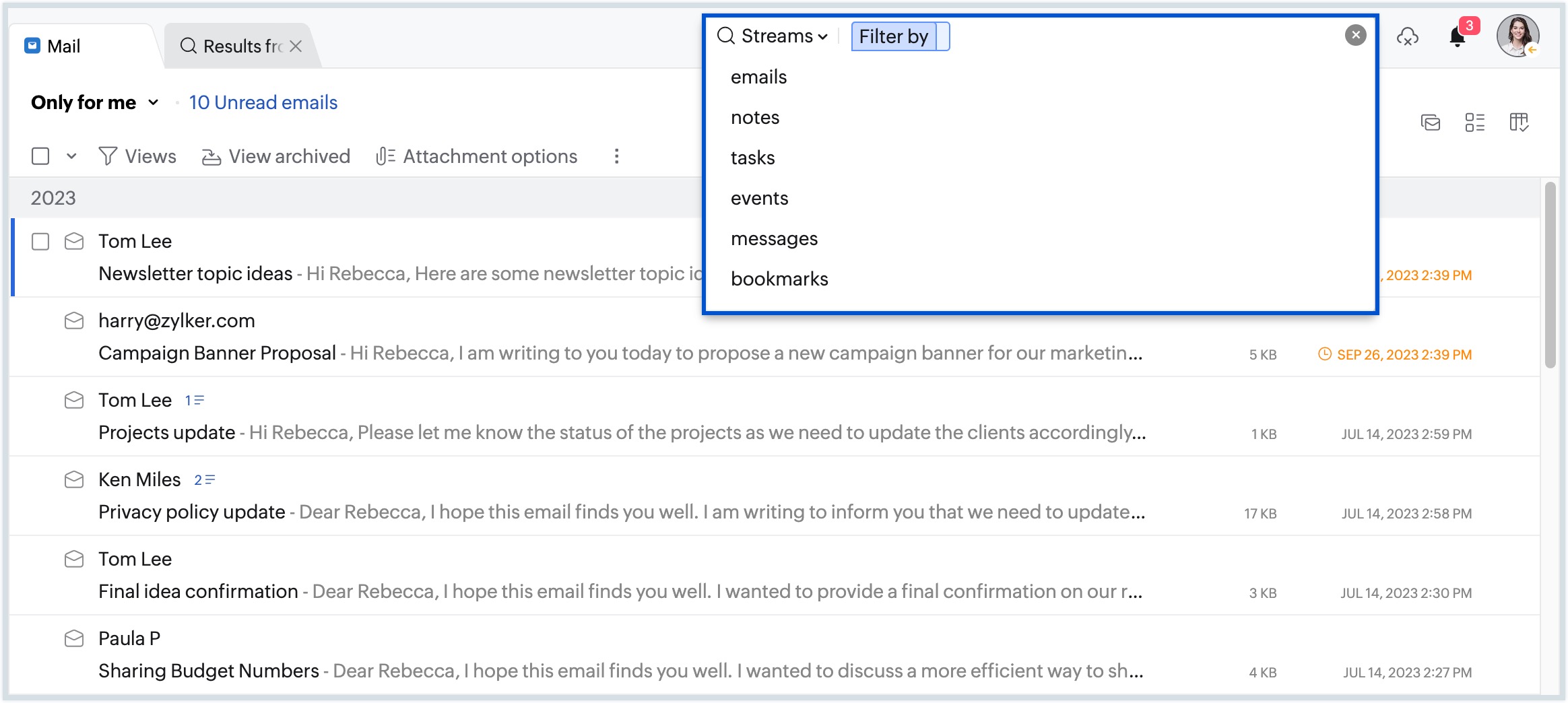Image resolution: width=1568 pixels, height=703 pixels.
Task: Clear the search with the X icon
Action: point(1355,36)
